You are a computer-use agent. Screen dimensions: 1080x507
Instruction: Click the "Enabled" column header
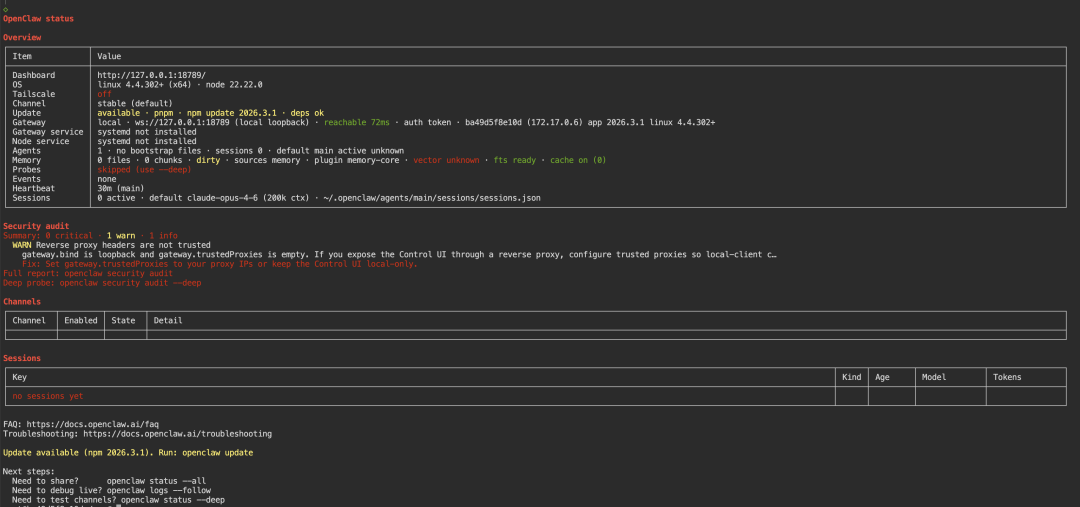pos(81,320)
